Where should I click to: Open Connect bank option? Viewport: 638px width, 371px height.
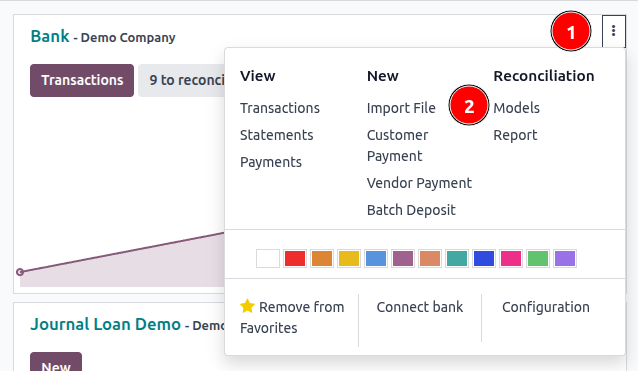pos(420,307)
